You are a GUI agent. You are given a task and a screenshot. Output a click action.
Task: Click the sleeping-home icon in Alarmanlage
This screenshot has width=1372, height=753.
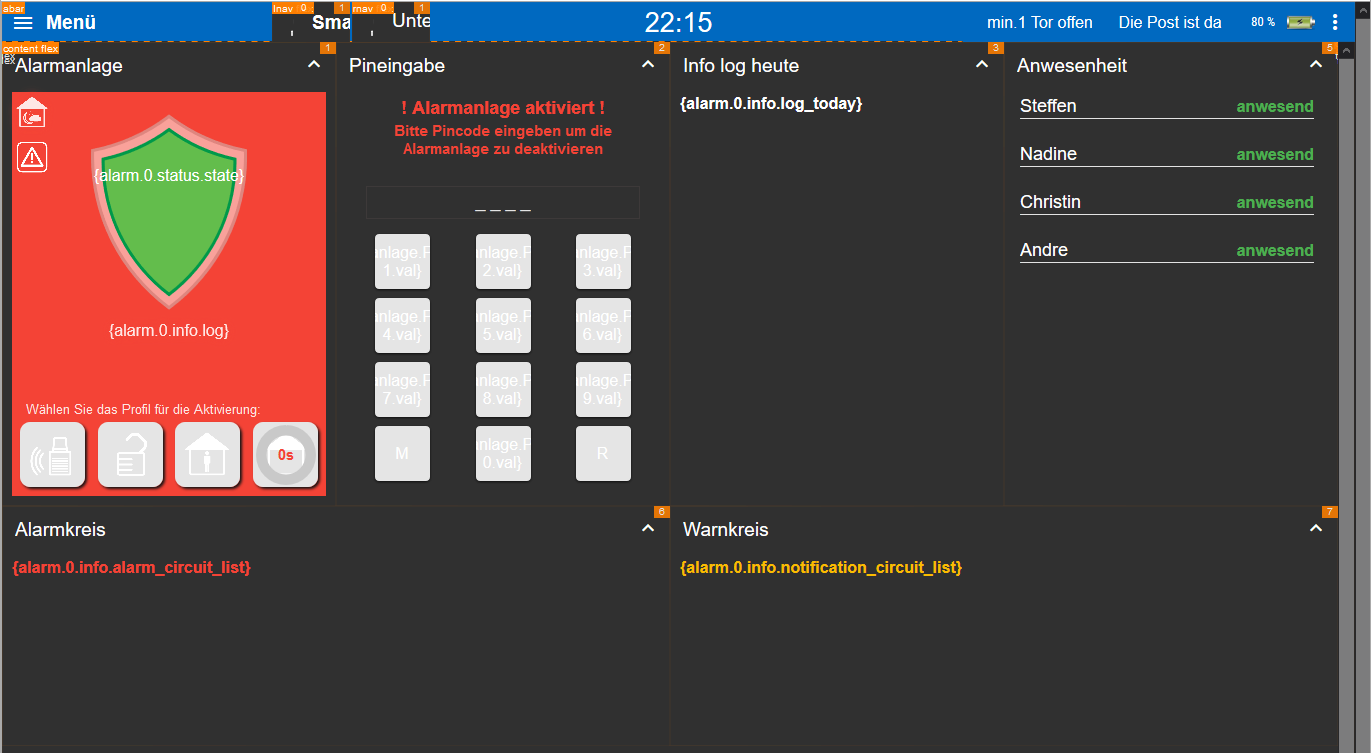(32, 112)
